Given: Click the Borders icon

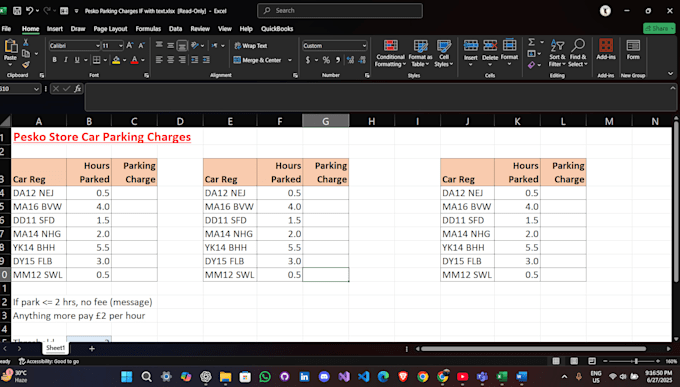Looking at the screenshot, I should (x=96, y=60).
